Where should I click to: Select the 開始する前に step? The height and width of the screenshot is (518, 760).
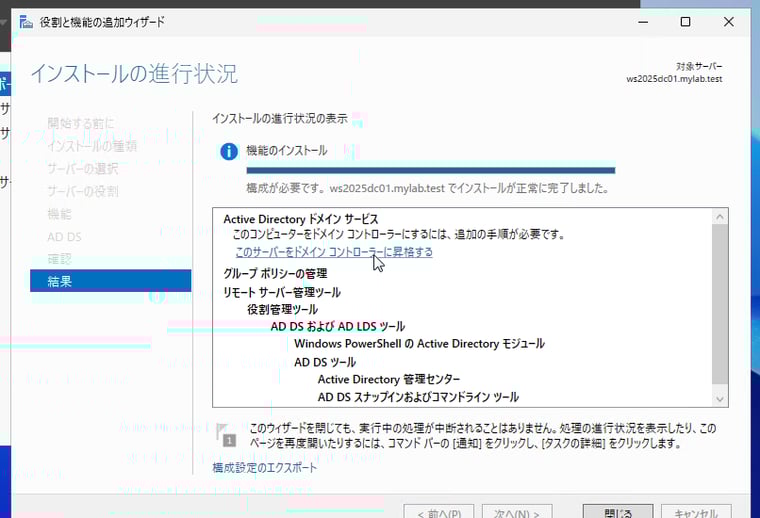(x=81, y=124)
